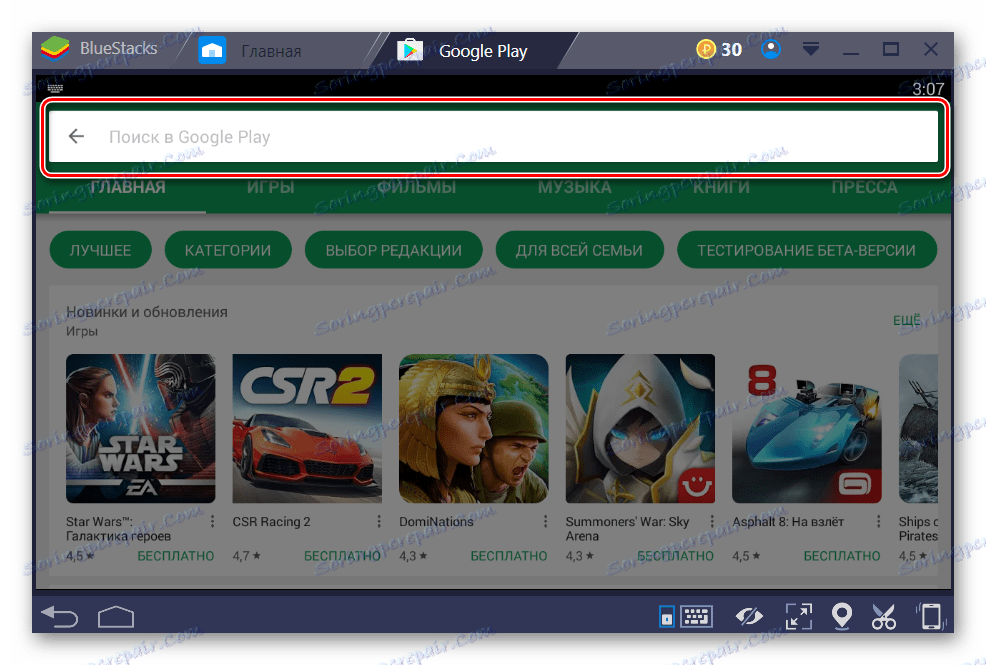Click БЕСПЛАТНО under Summoners' War

point(675,556)
